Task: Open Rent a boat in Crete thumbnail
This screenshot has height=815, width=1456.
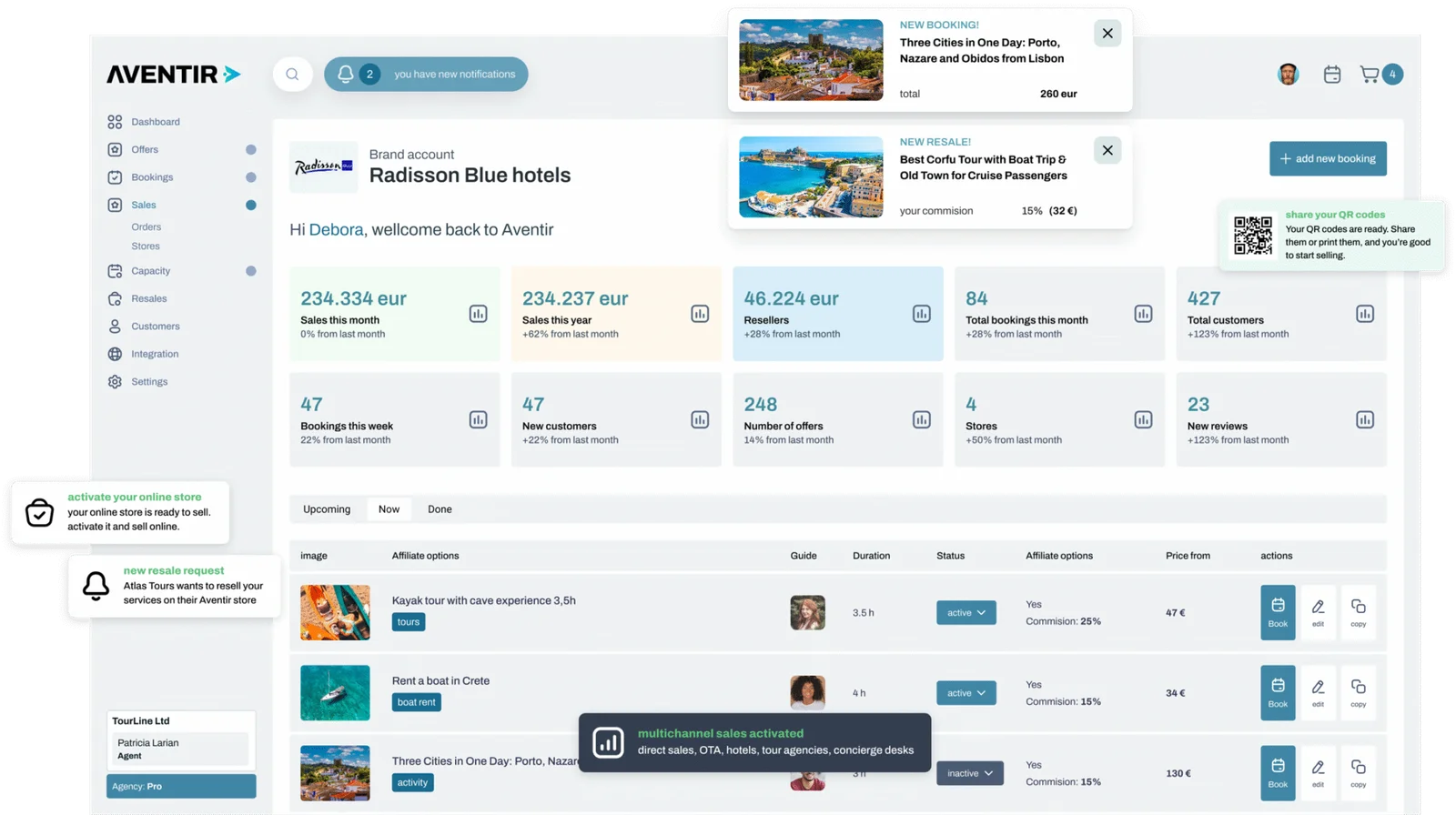Action: click(x=335, y=692)
